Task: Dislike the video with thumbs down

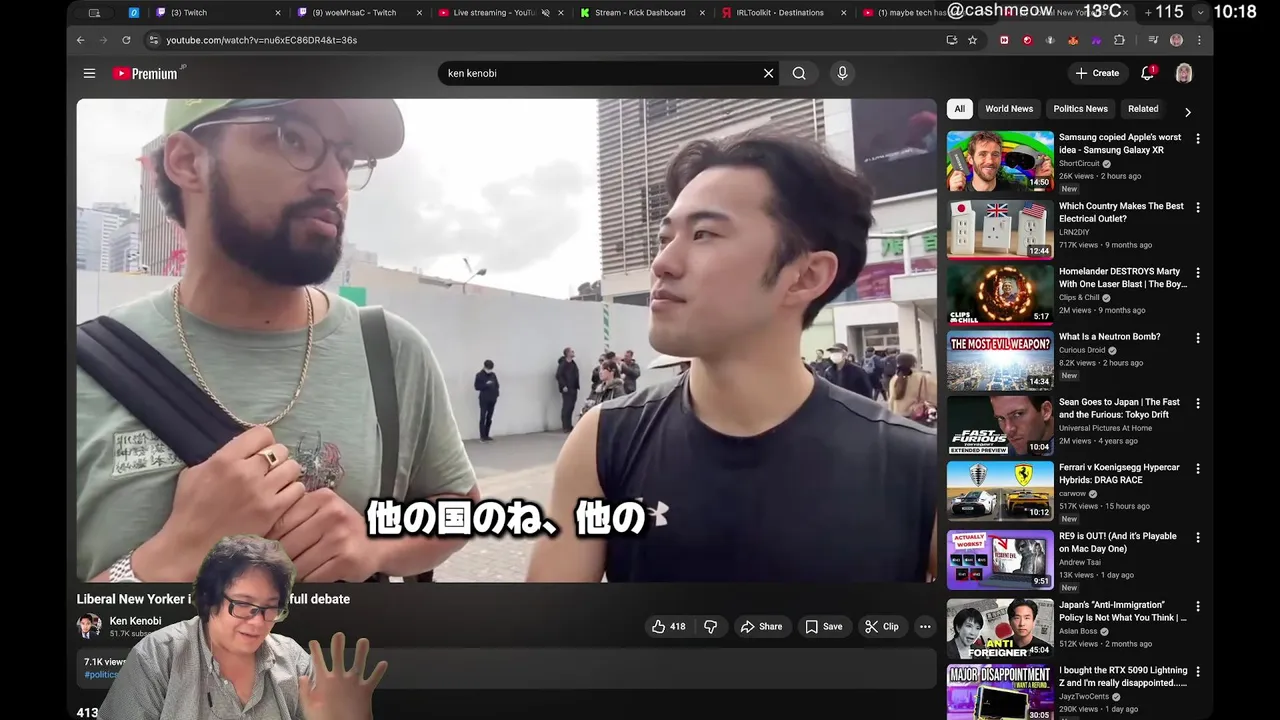Action: pos(711,627)
